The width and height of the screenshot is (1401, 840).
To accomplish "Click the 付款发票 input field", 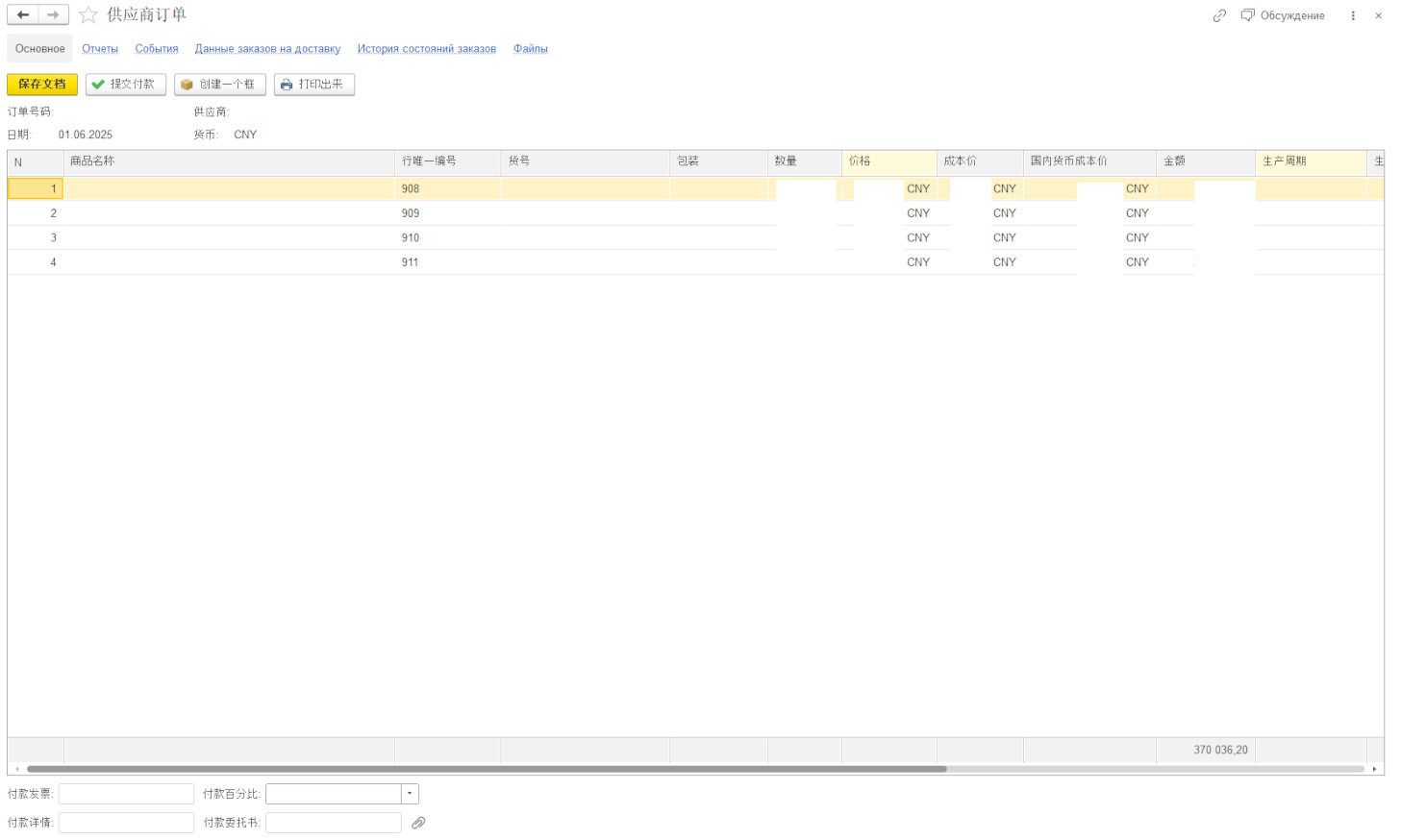I will pyautogui.click(x=126, y=794).
